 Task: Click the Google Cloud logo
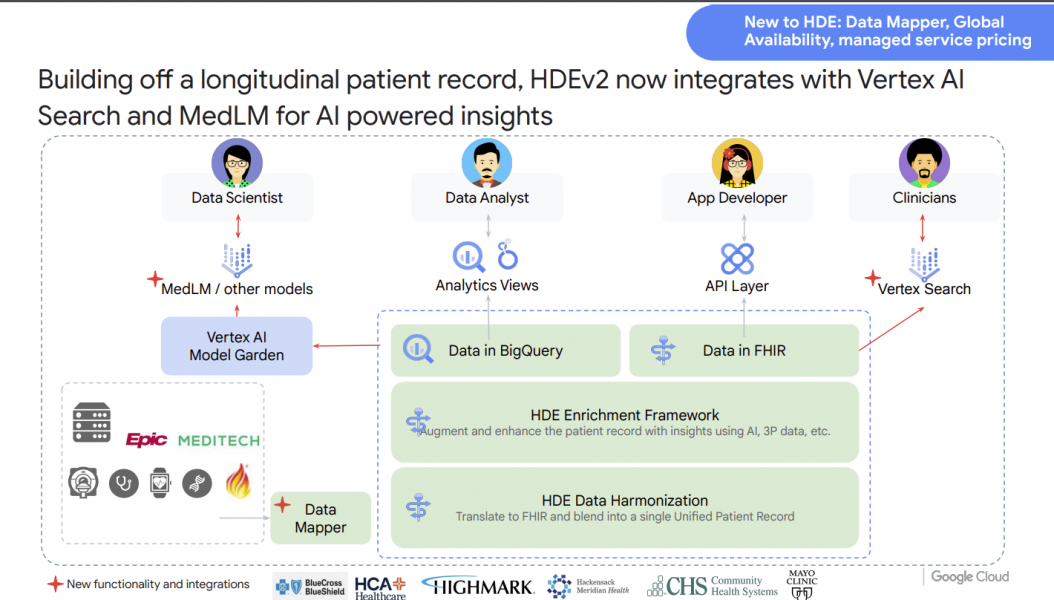click(969, 577)
